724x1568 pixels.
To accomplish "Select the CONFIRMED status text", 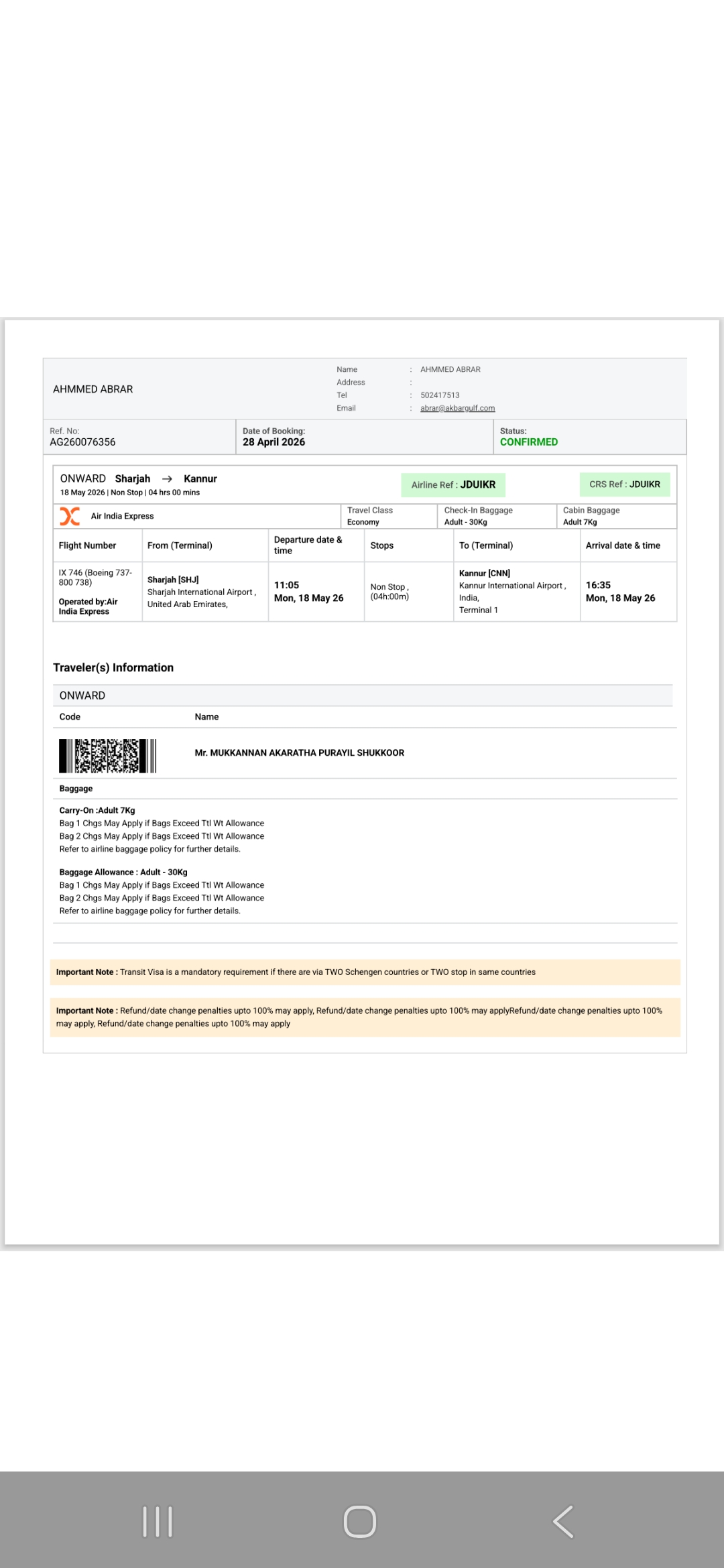I will (529, 442).
